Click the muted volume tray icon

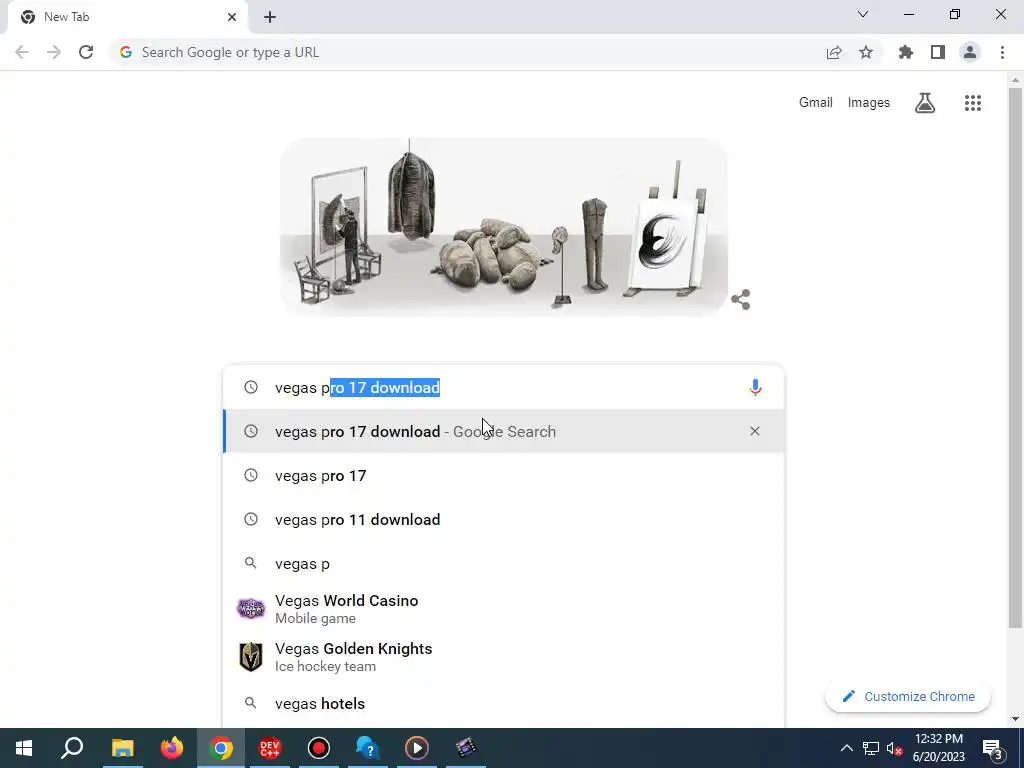click(895, 748)
